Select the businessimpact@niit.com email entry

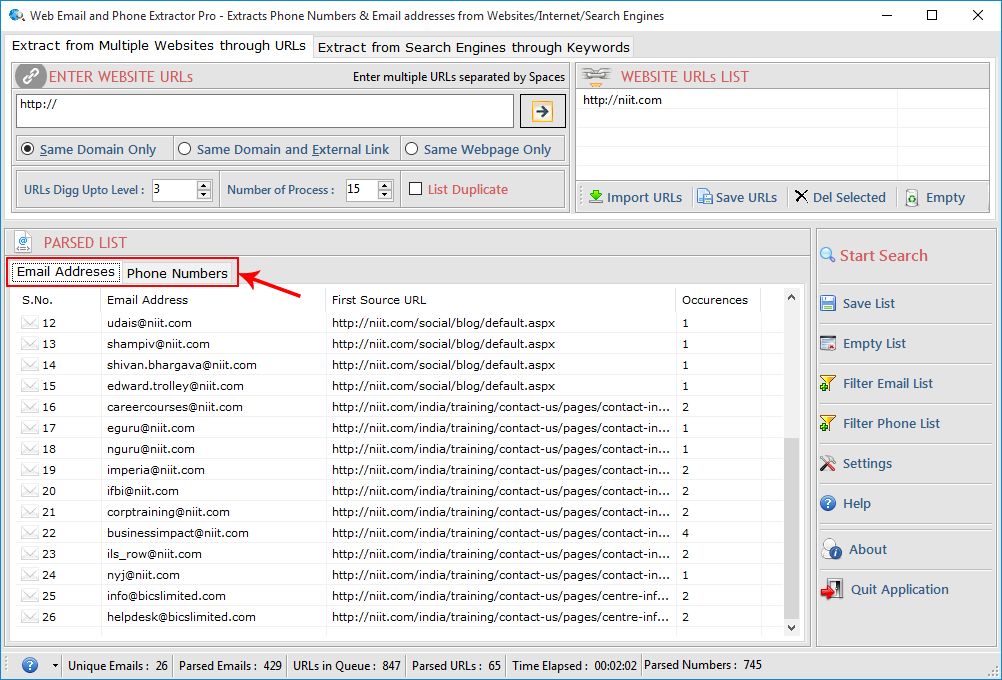[178, 532]
